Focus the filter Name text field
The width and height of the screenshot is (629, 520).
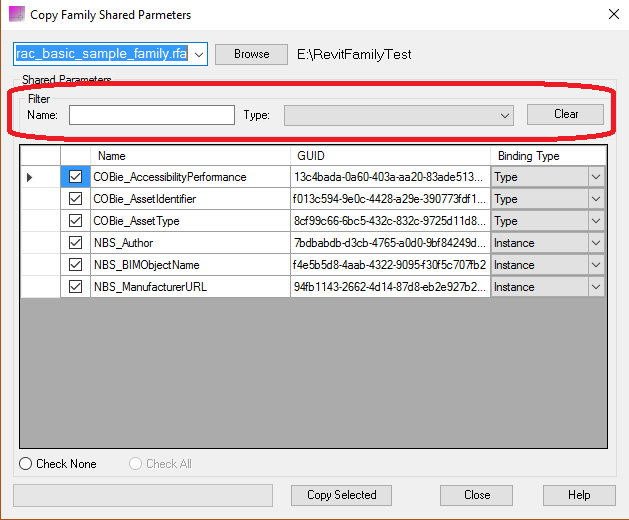pos(151,115)
